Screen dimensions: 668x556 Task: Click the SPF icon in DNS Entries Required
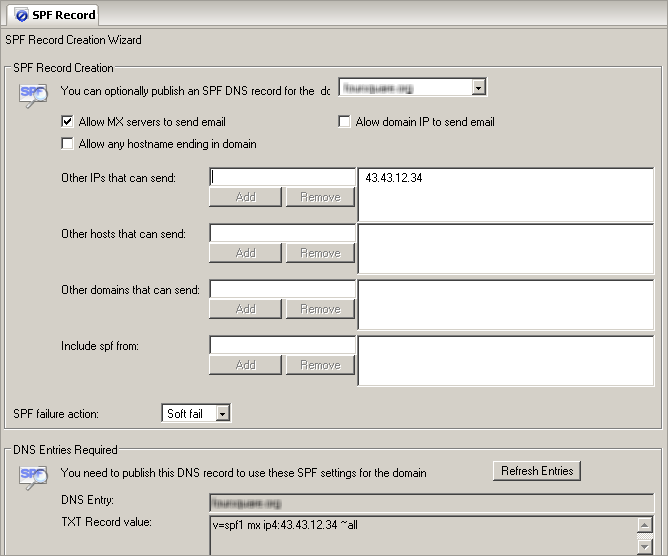pos(33,476)
